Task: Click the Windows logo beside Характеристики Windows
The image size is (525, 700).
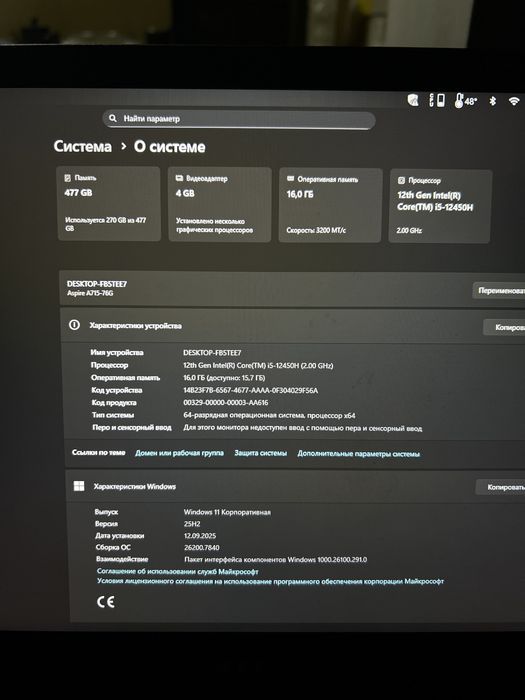Action: tap(79, 486)
